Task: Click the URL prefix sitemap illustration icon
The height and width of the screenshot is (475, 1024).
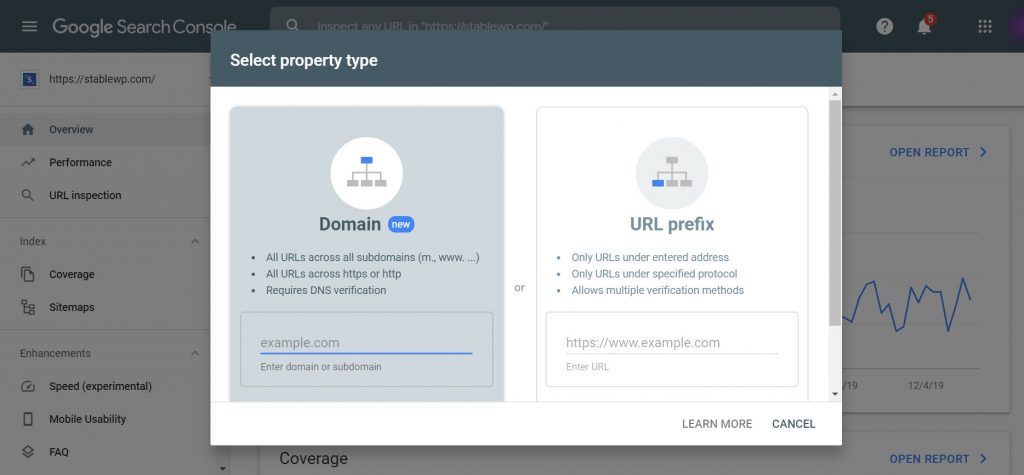Action: pos(672,172)
